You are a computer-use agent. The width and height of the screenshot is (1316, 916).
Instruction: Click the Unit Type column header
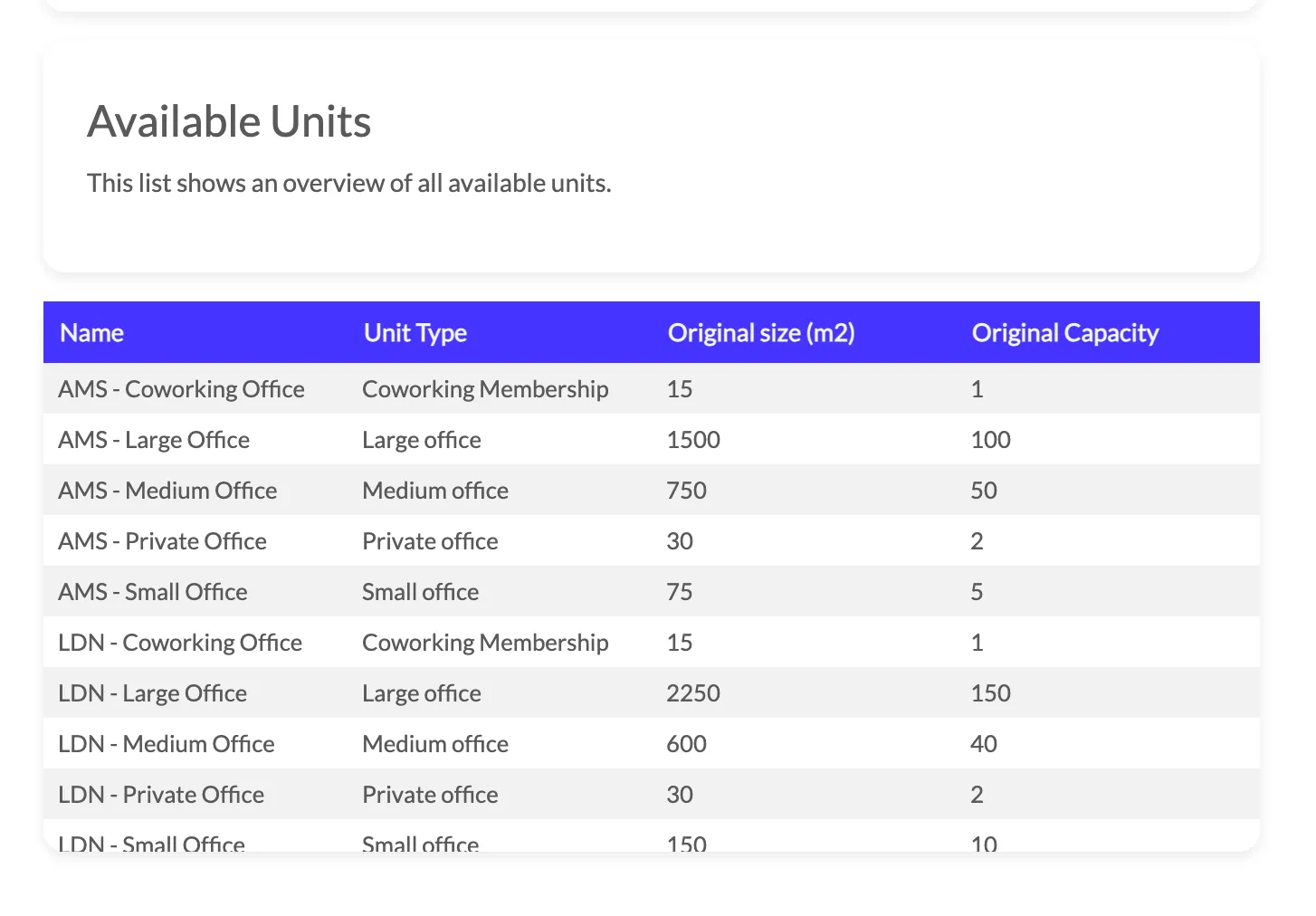415,333
